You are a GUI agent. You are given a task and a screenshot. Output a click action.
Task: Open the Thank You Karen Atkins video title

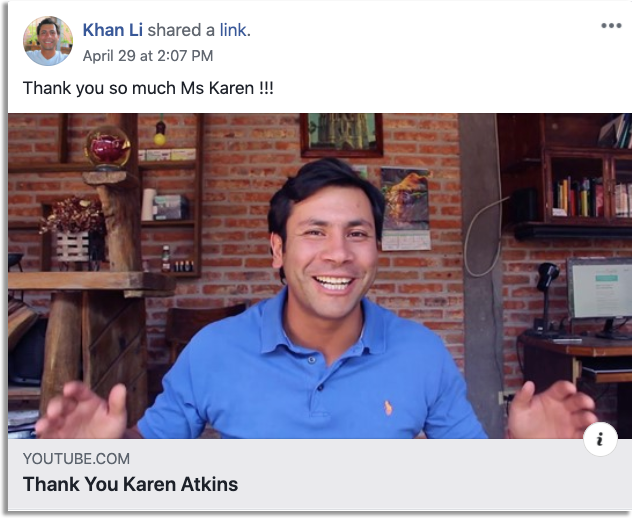pyautogui.click(x=131, y=484)
